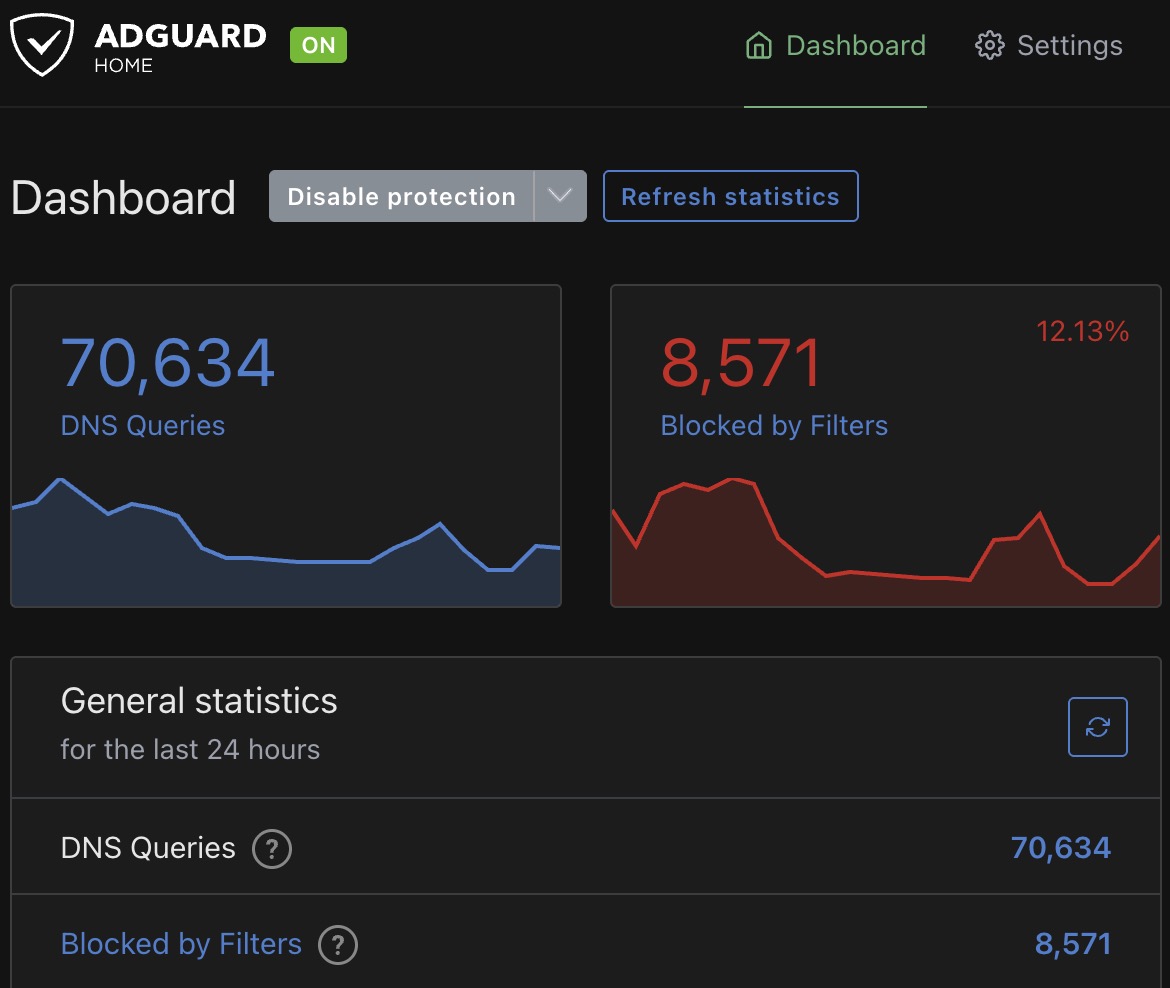The height and width of the screenshot is (988, 1170).
Task: Open the DNS Queries help tooltip icon
Action: (270, 848)
